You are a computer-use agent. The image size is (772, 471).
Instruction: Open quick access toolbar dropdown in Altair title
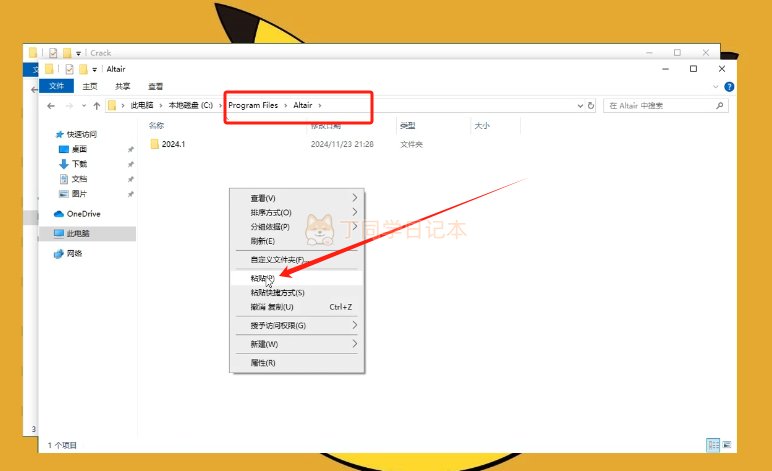(95, 69)
